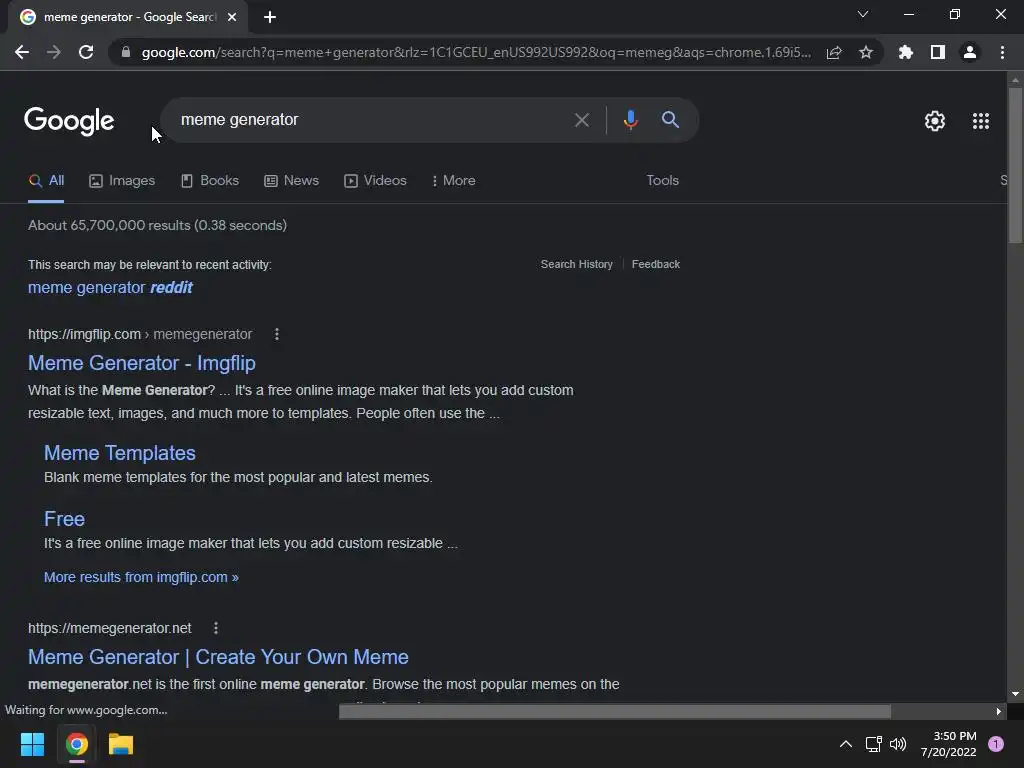This screenshot has height=768, width=1024.
Task: Open More results from imgflip.com
Action: click(141, 577)
